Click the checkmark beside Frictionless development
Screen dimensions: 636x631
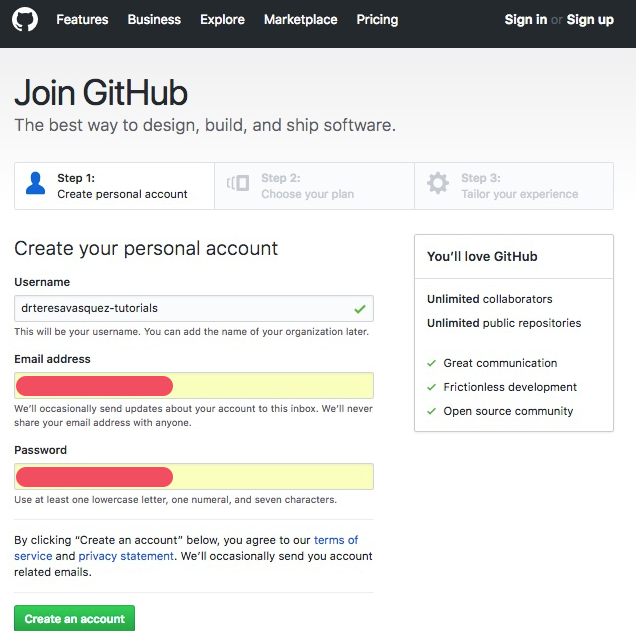point(432,387)
